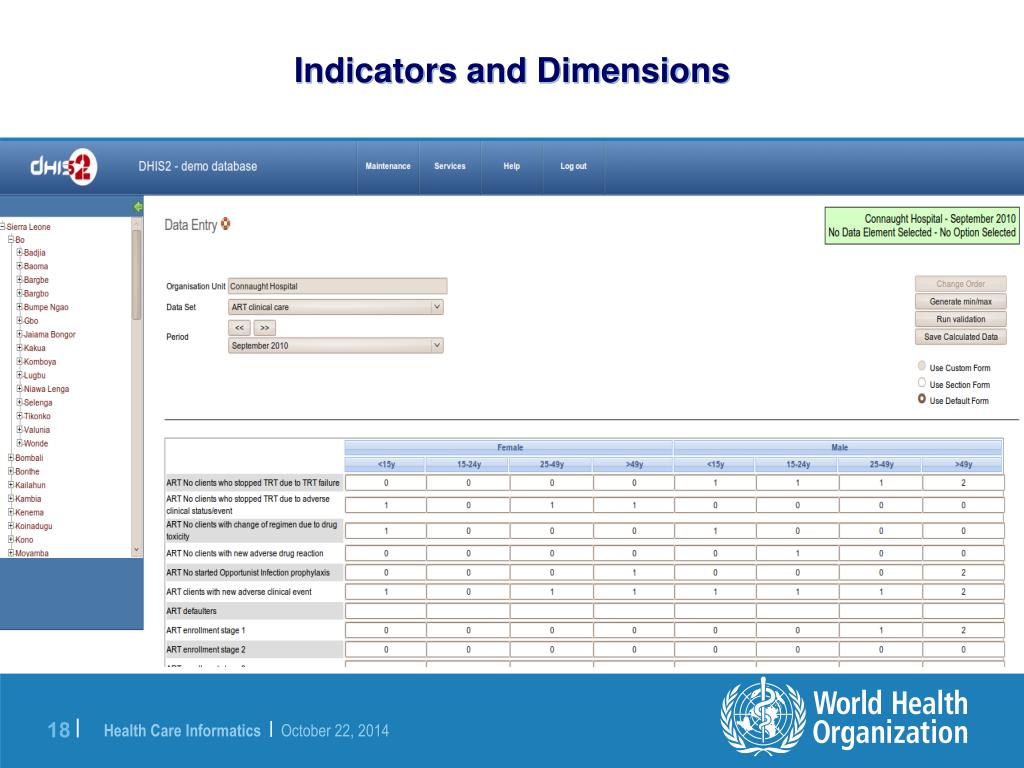Click Log out in the top bar
Viewport: 1024px width, 768px height.
pyautogui.click(x=573, y=167)
